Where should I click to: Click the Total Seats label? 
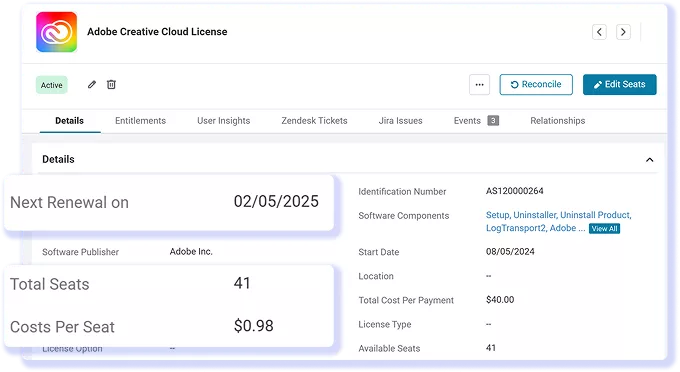tap(49, 284)
